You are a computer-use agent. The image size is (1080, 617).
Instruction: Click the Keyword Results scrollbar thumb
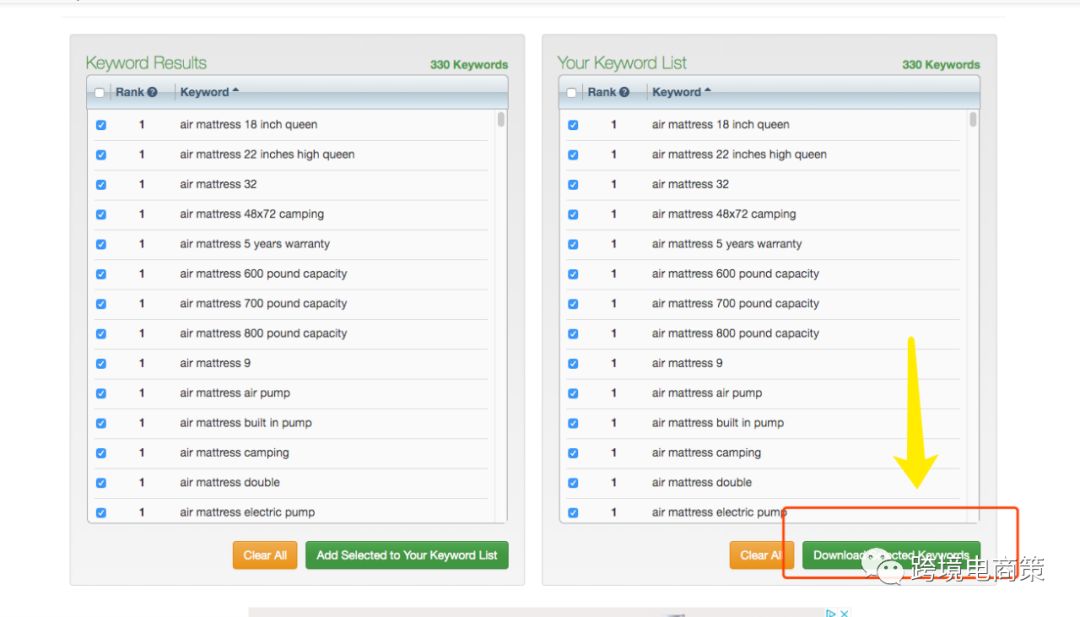click(x=501, y=120)
